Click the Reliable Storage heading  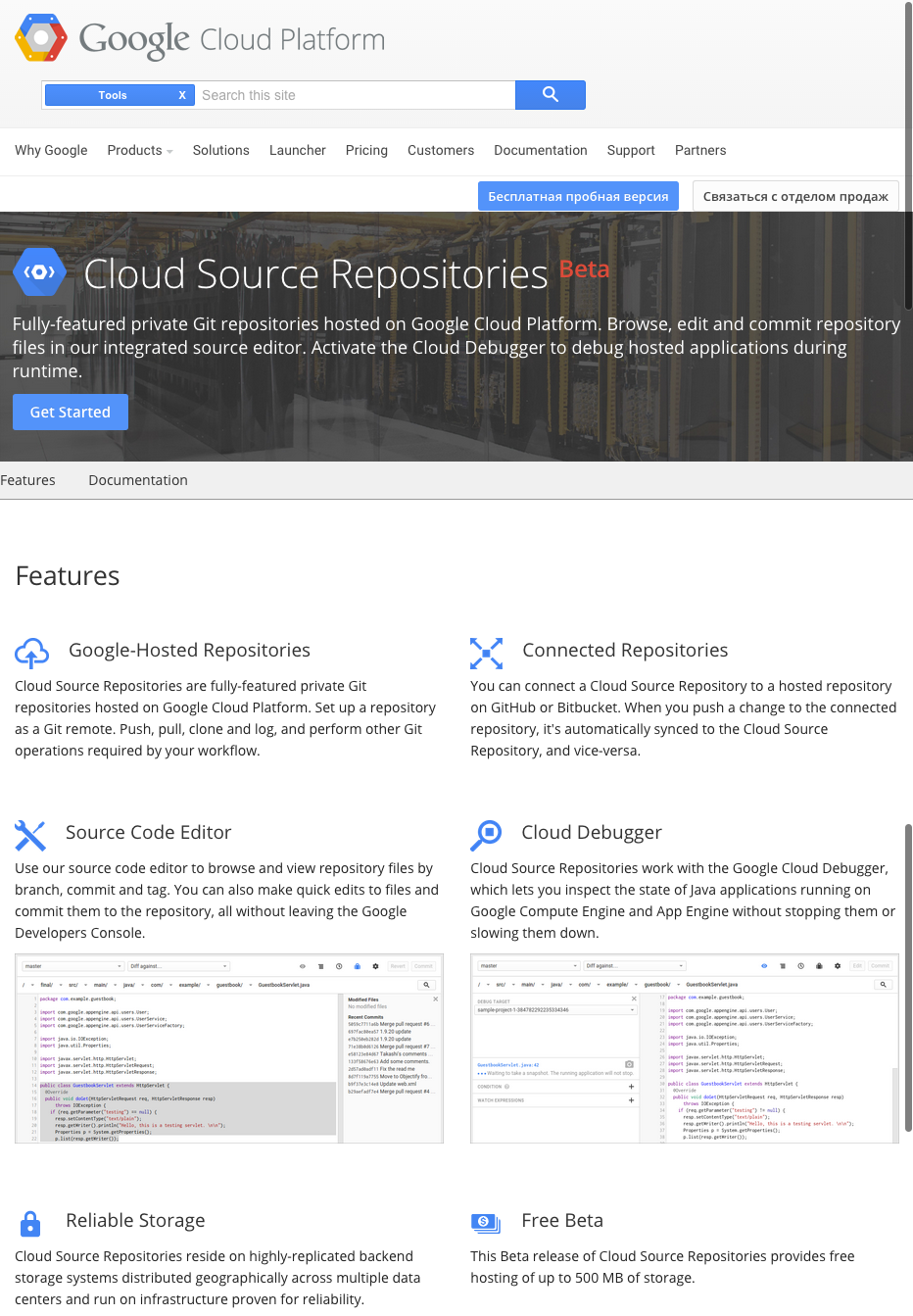coord(135,1220)
